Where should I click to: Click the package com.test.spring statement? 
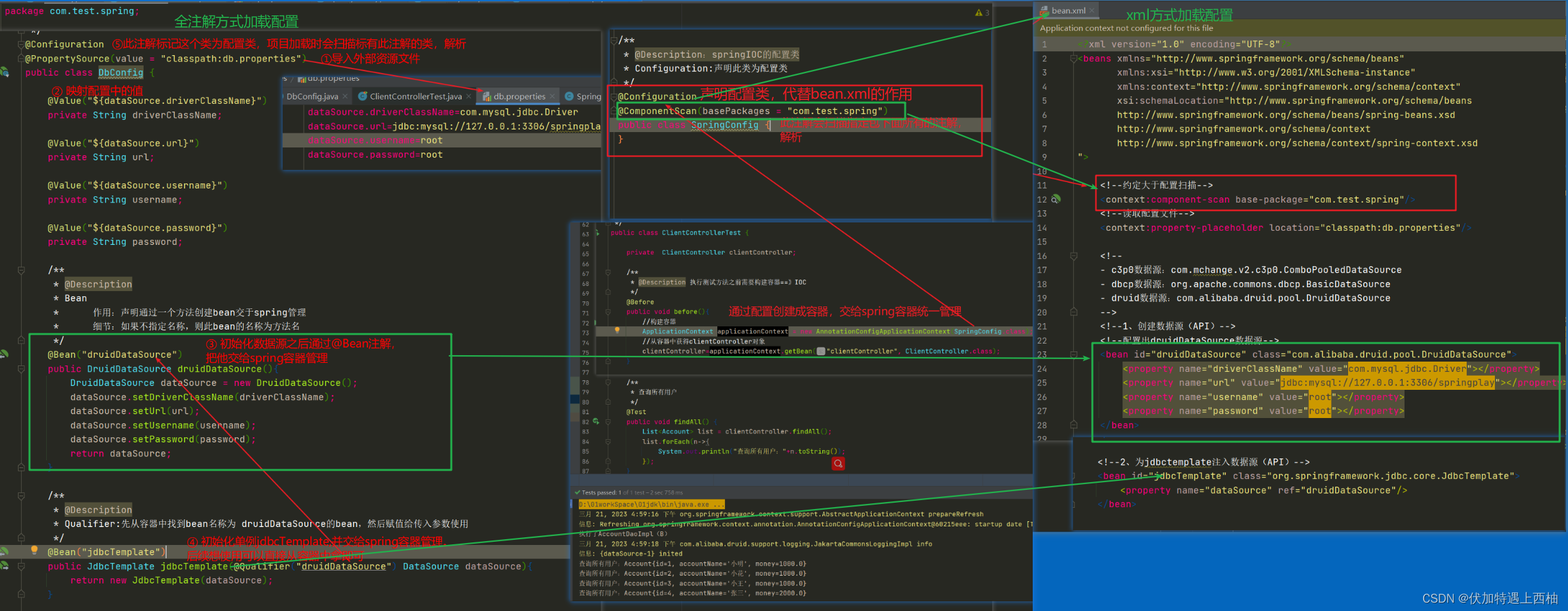click(x=72, y=11)
